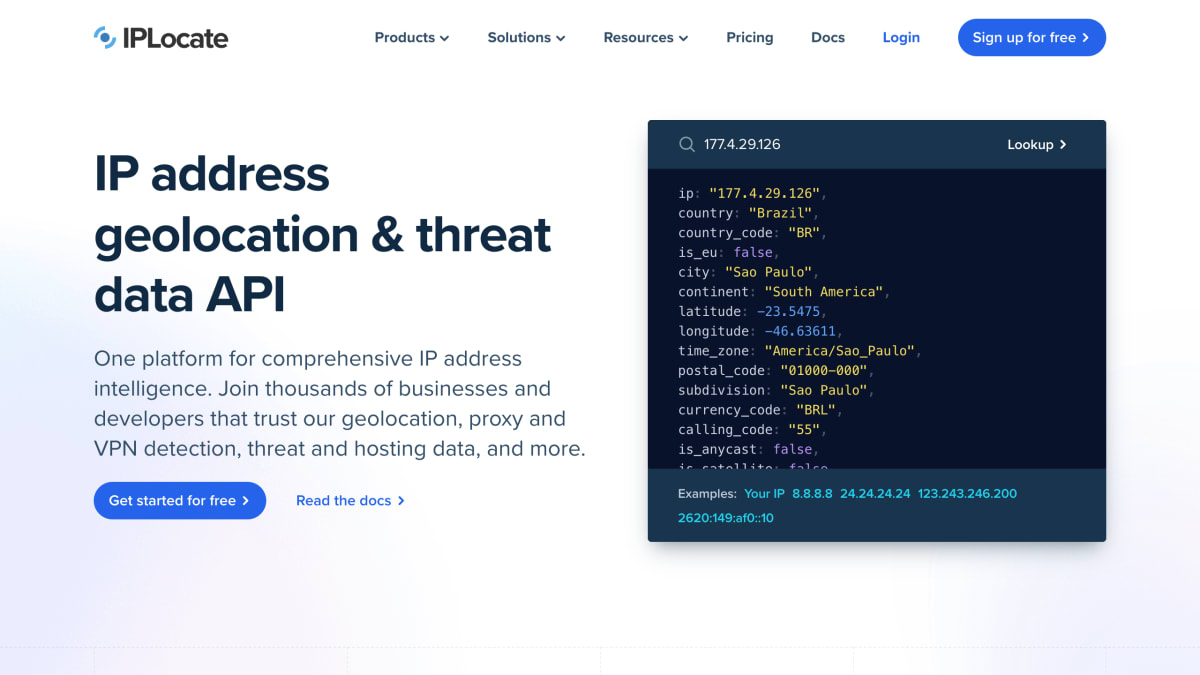Click the is_eu false result line

pyautogui.click(x=729, y=252)
